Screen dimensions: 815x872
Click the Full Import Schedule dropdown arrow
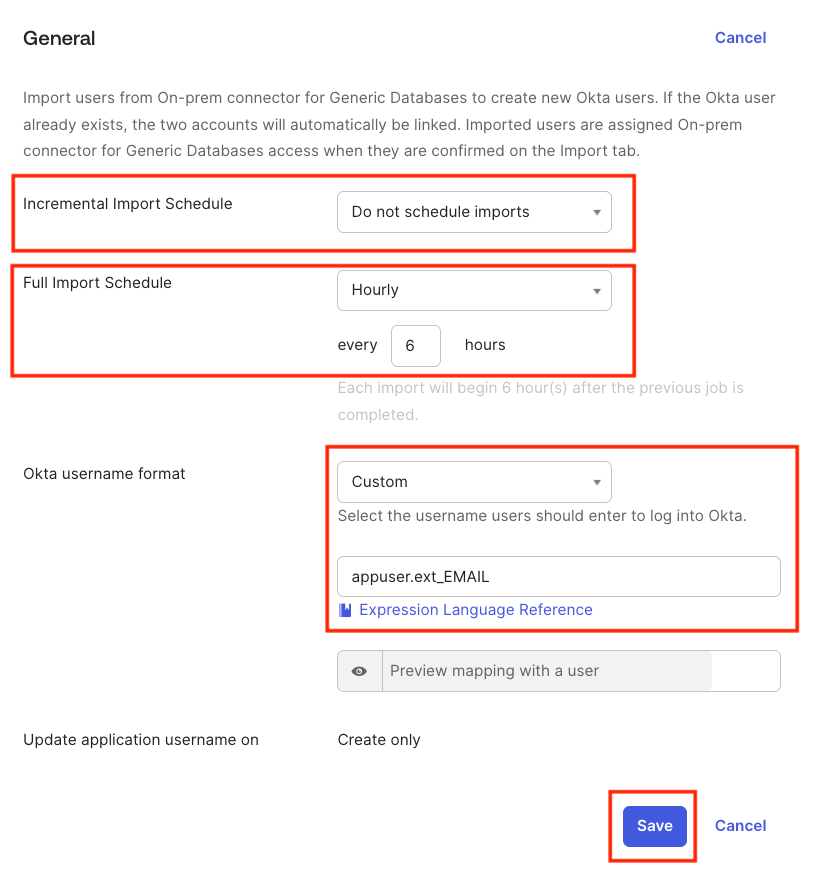coord(597,290)
